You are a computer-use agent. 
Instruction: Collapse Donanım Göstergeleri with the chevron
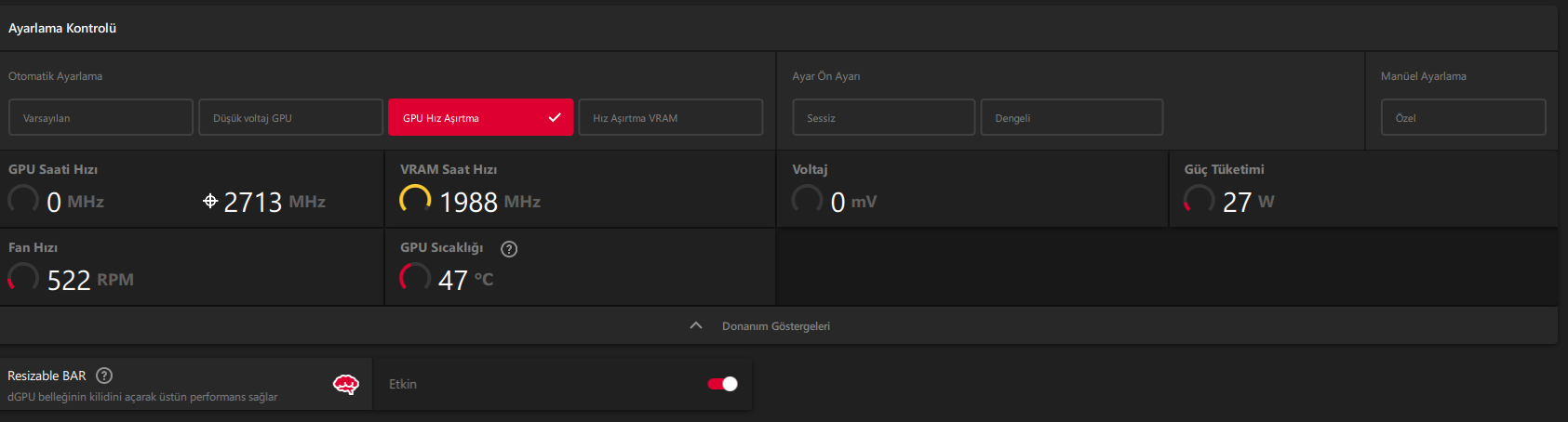[696, 325]
